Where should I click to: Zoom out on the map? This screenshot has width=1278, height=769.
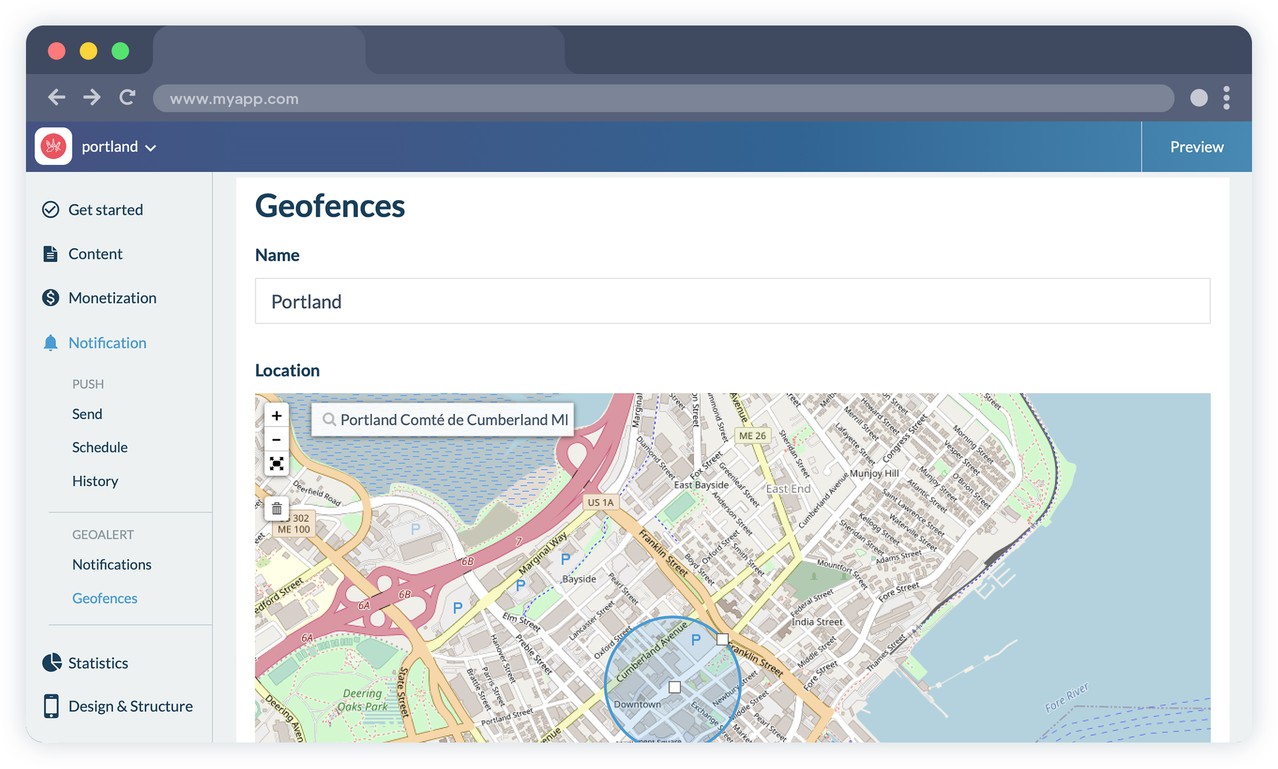(277, 440)
